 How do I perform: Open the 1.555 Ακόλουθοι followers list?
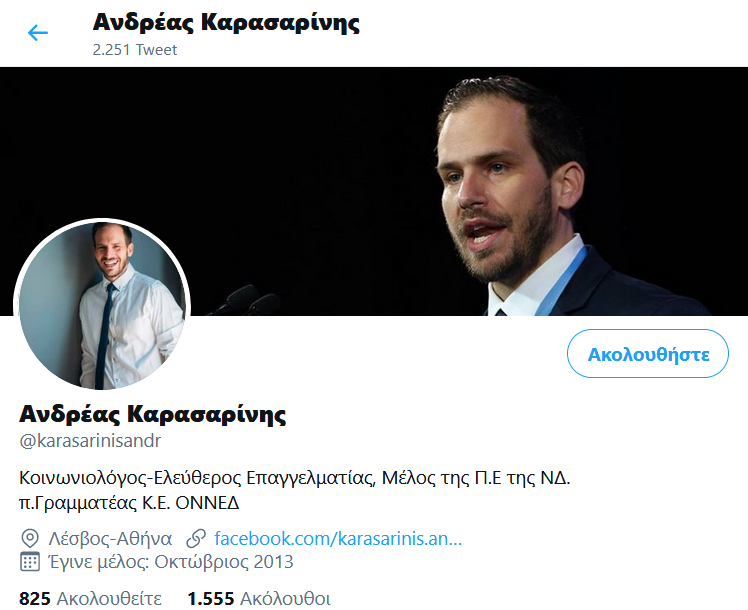click(x=259, y=599)
